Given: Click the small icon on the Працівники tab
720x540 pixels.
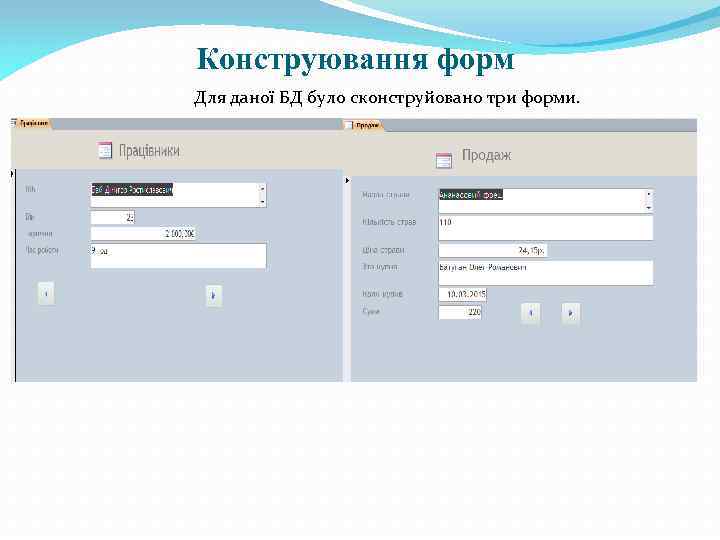Looking at the screenshot, I should pos(14,123).
